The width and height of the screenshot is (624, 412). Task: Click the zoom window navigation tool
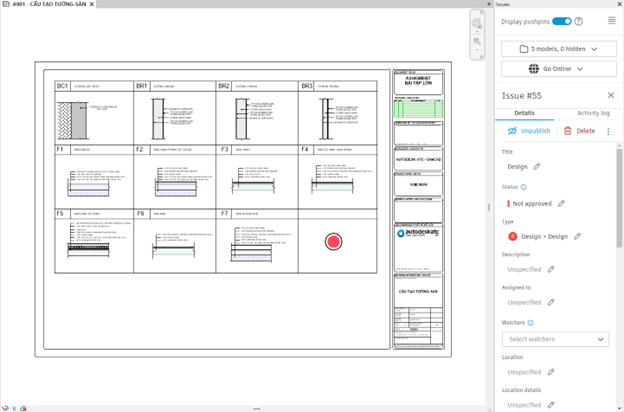click(x=477, y=41)
